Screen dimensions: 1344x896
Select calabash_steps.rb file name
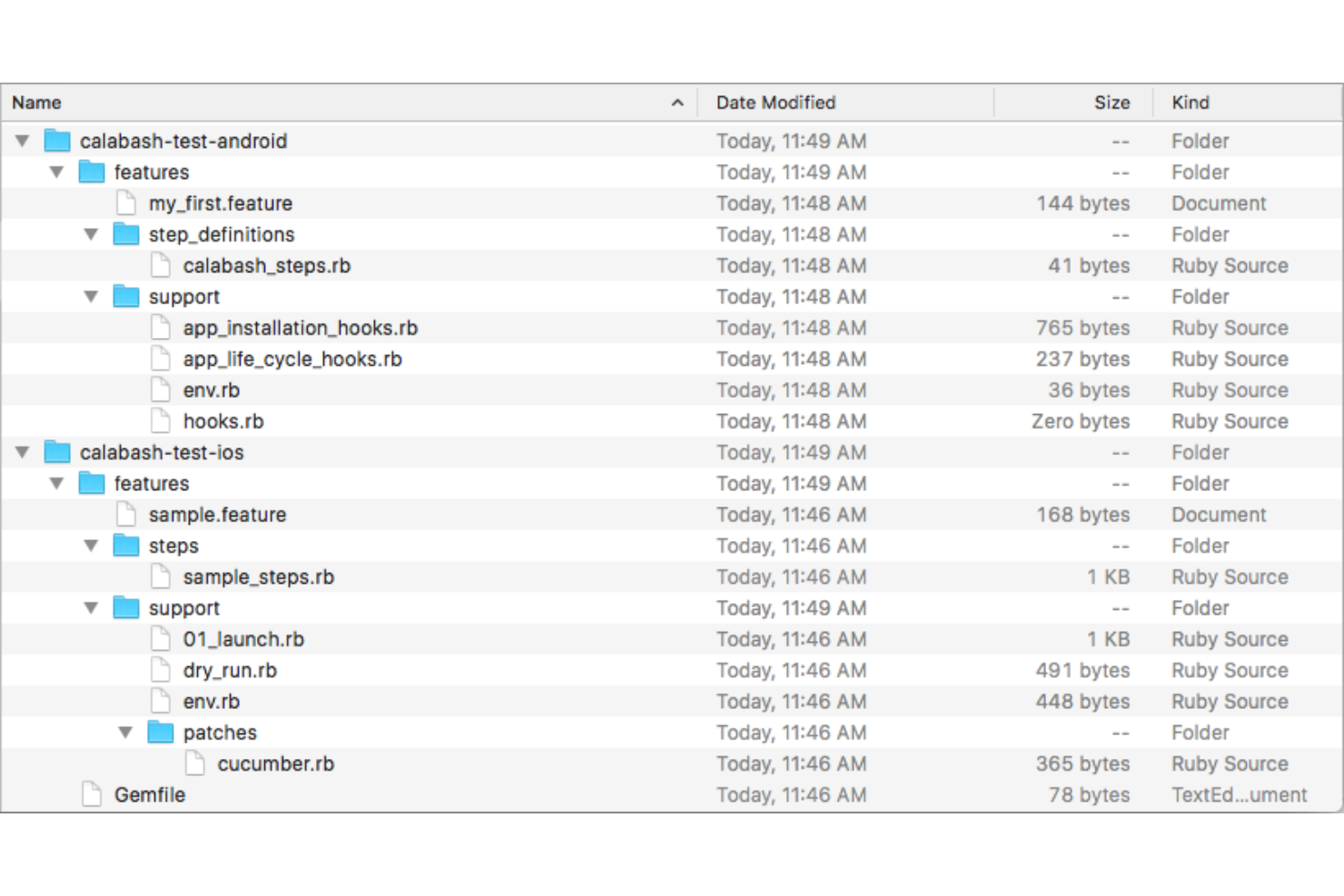(x=267, y=265)
